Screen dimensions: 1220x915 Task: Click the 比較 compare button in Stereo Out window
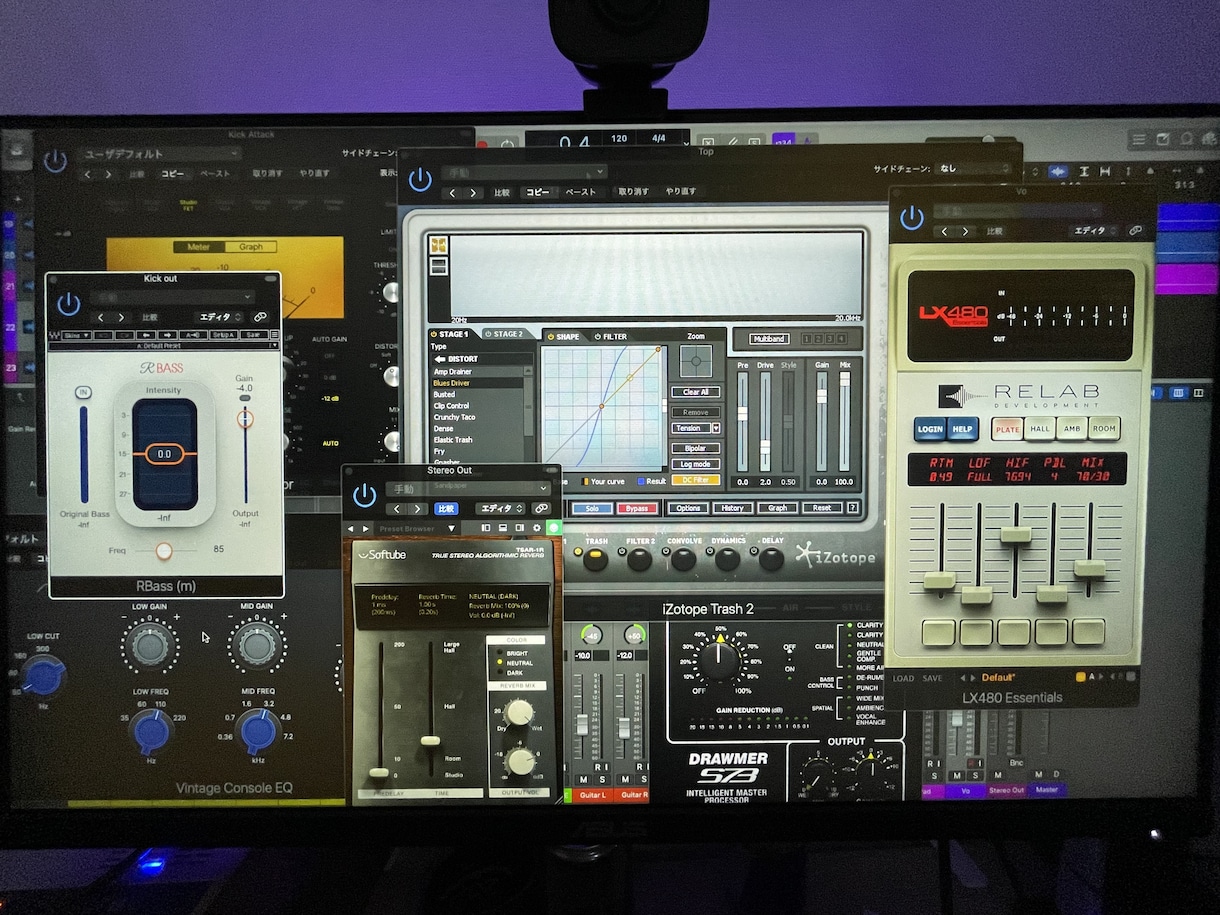(x=445, y=508)
